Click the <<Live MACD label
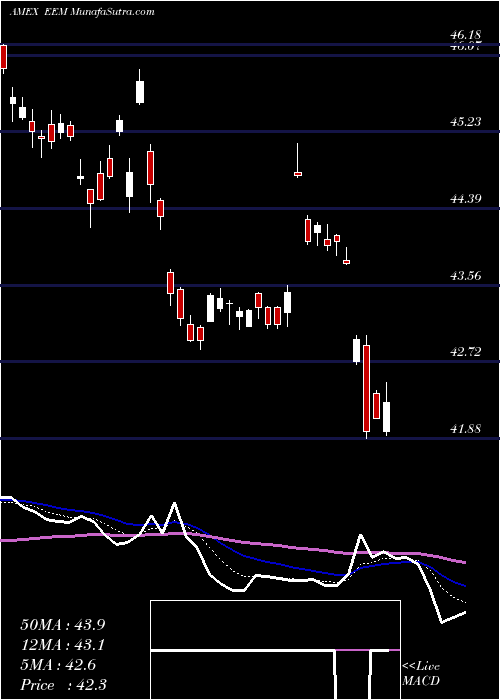 coord(421,674)
